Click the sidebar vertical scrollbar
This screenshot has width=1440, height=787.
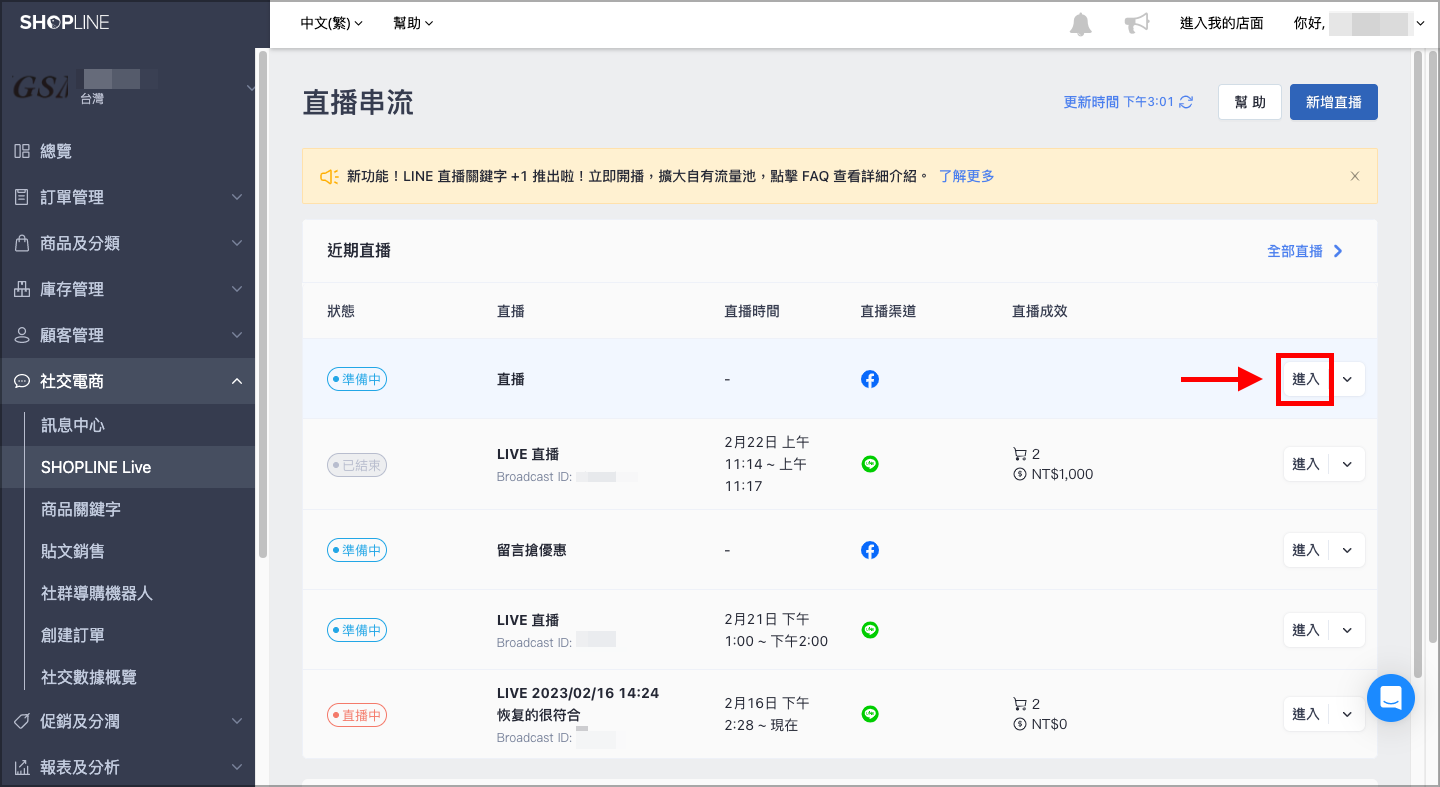(263, 305)
